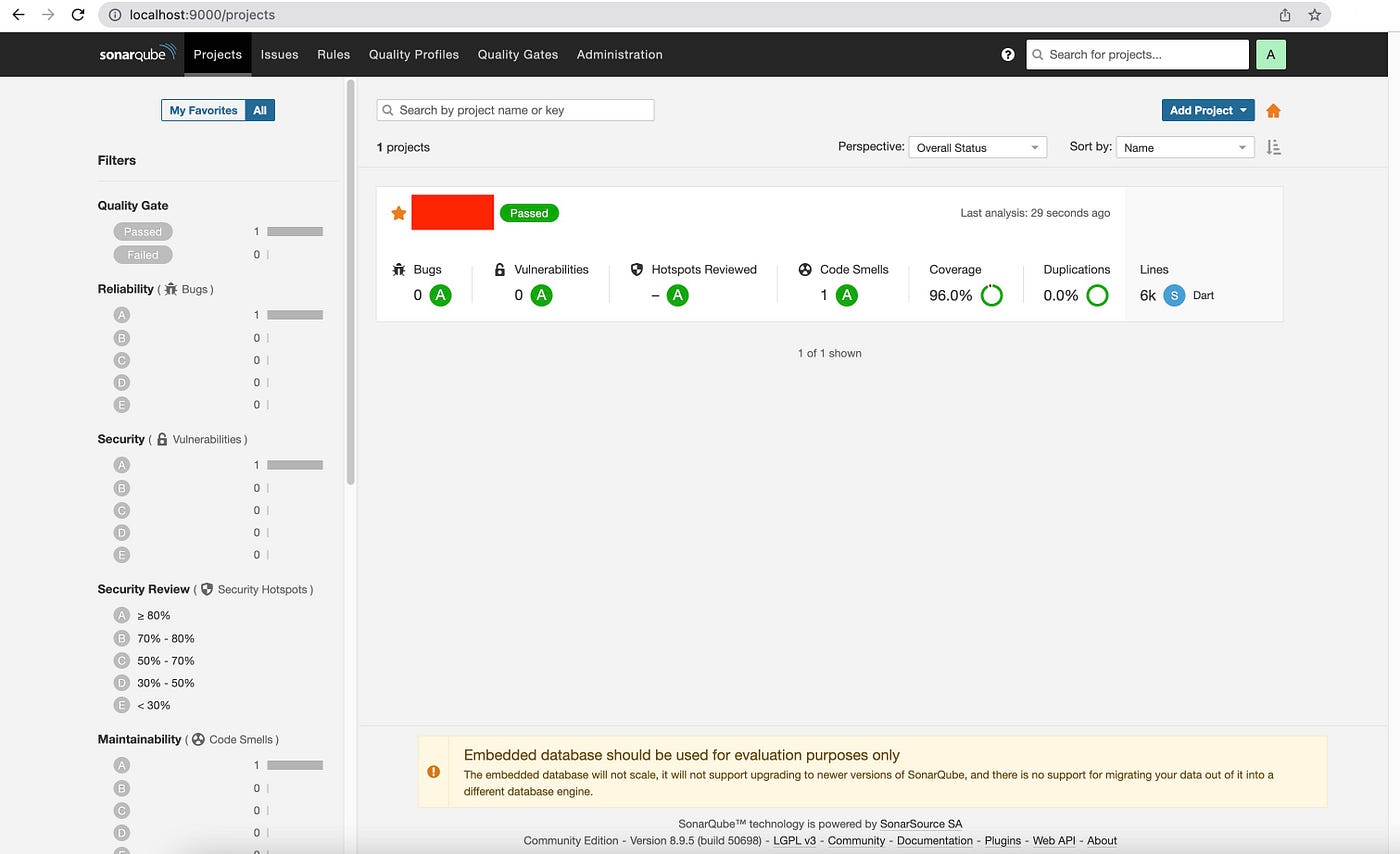Open the Issues tab
1400x854 pixels.
280,55
